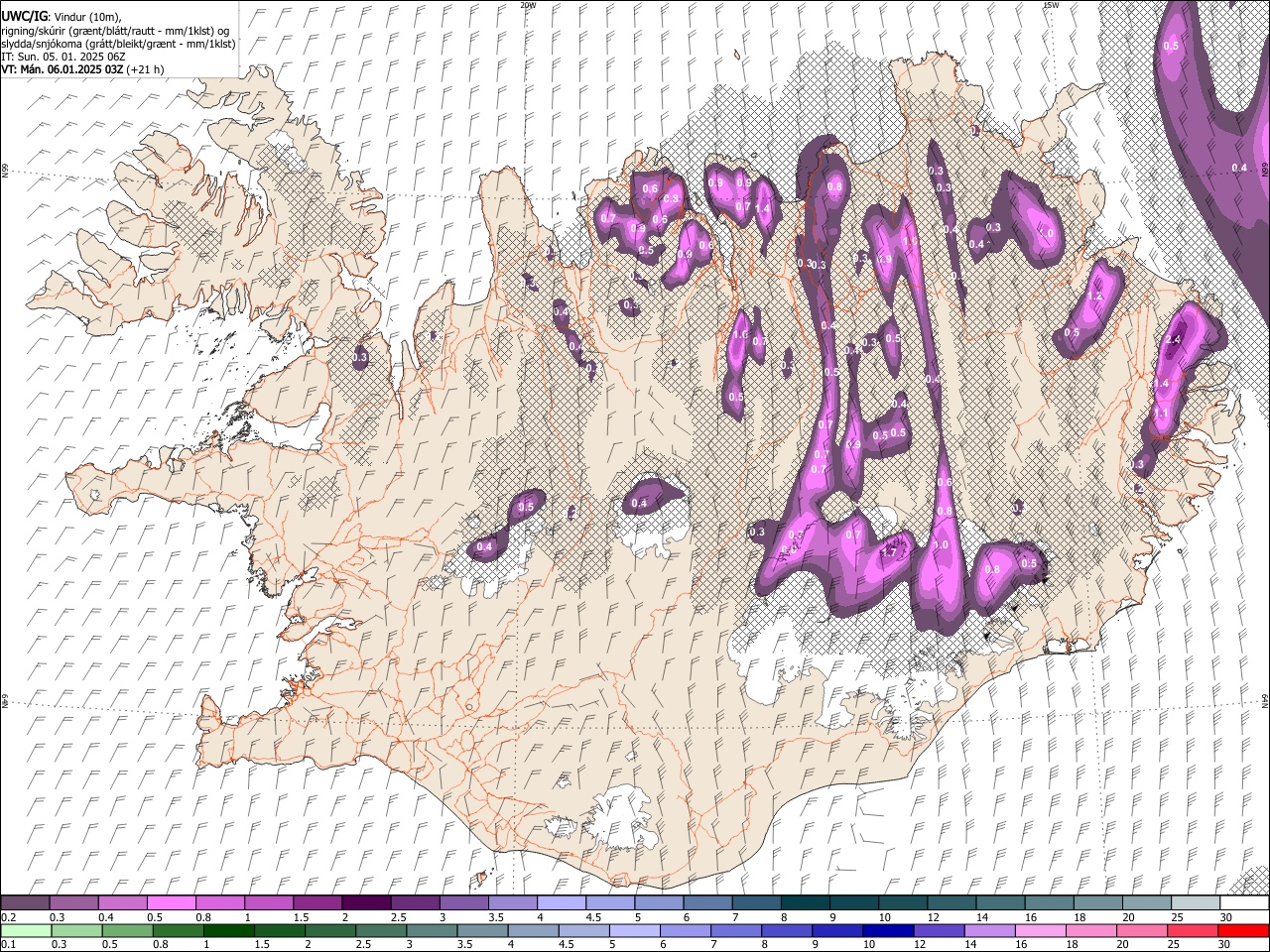Select the IT line 'Sun. 05. 01. 2025 06Z'
1270x952 pixels.
68,57
